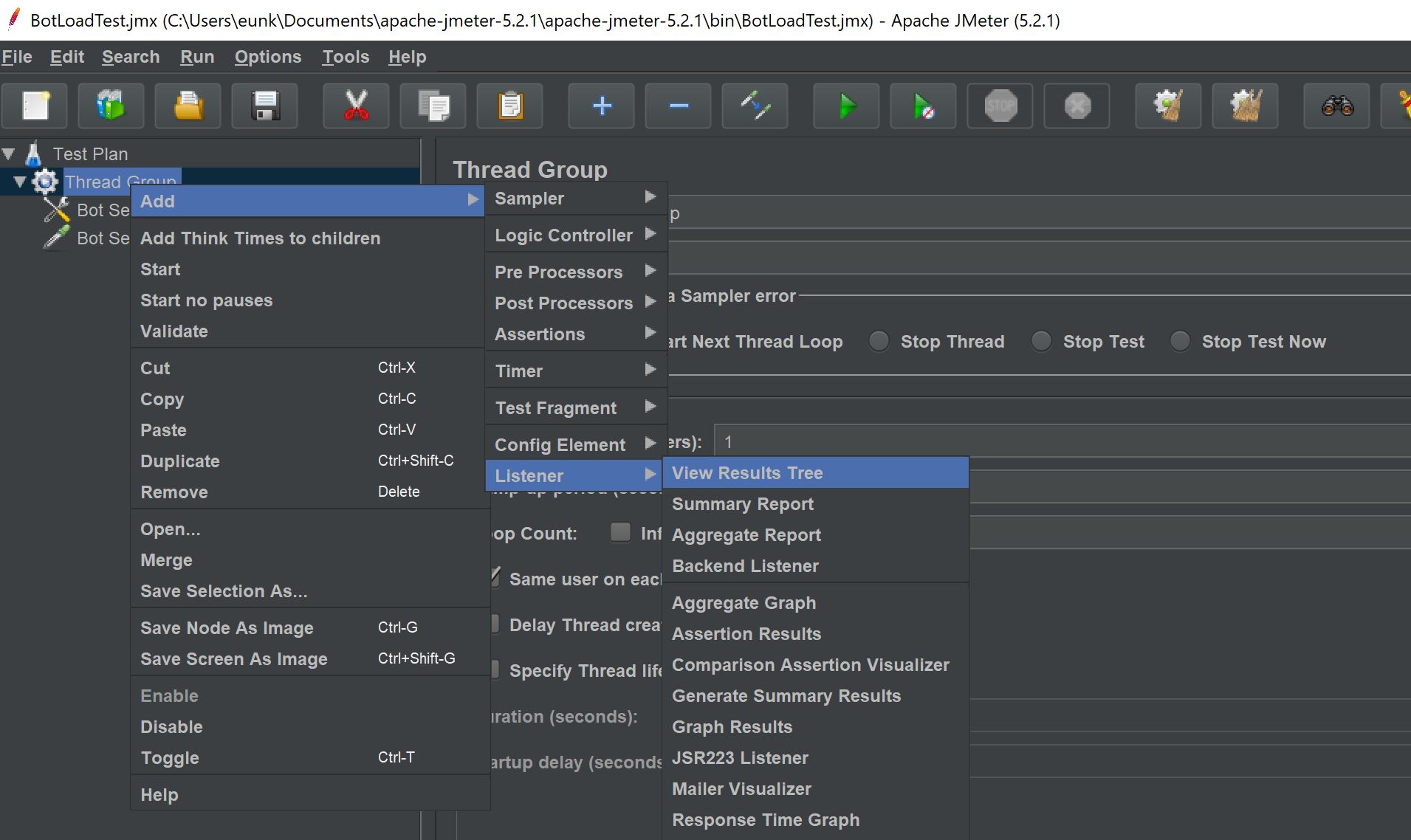The image size is (1411, 840).
Task: Save the test plan with floppy icon
Action: point(265,106)
